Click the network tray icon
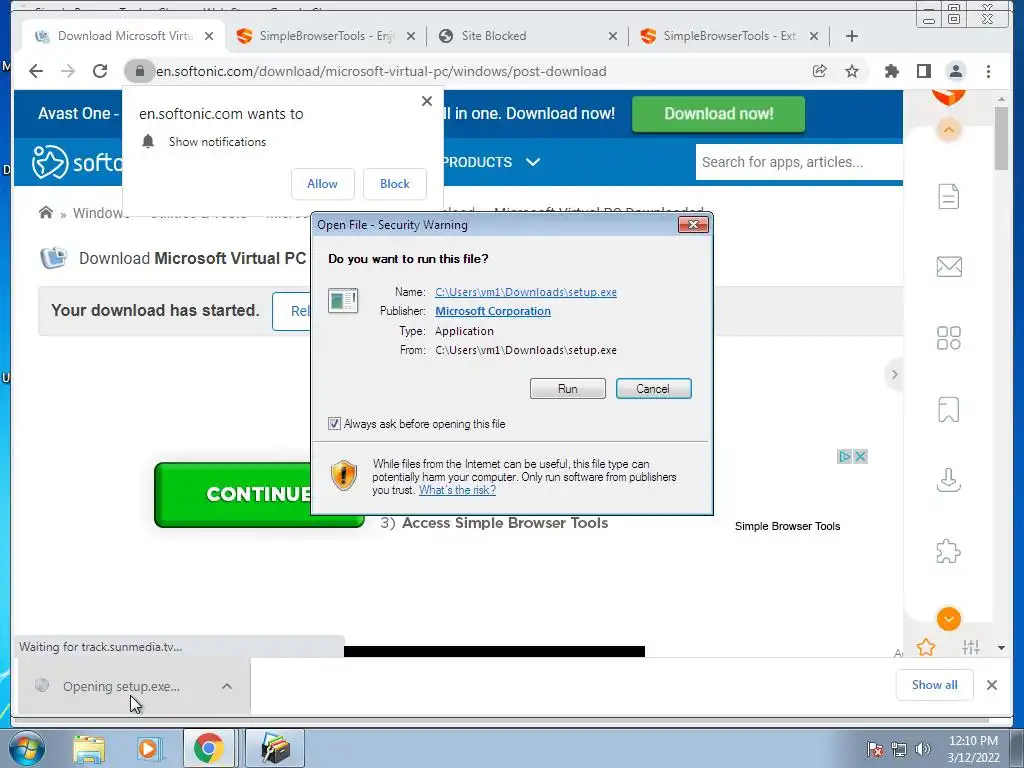The image size is (1024, 768). click(899, 749)
